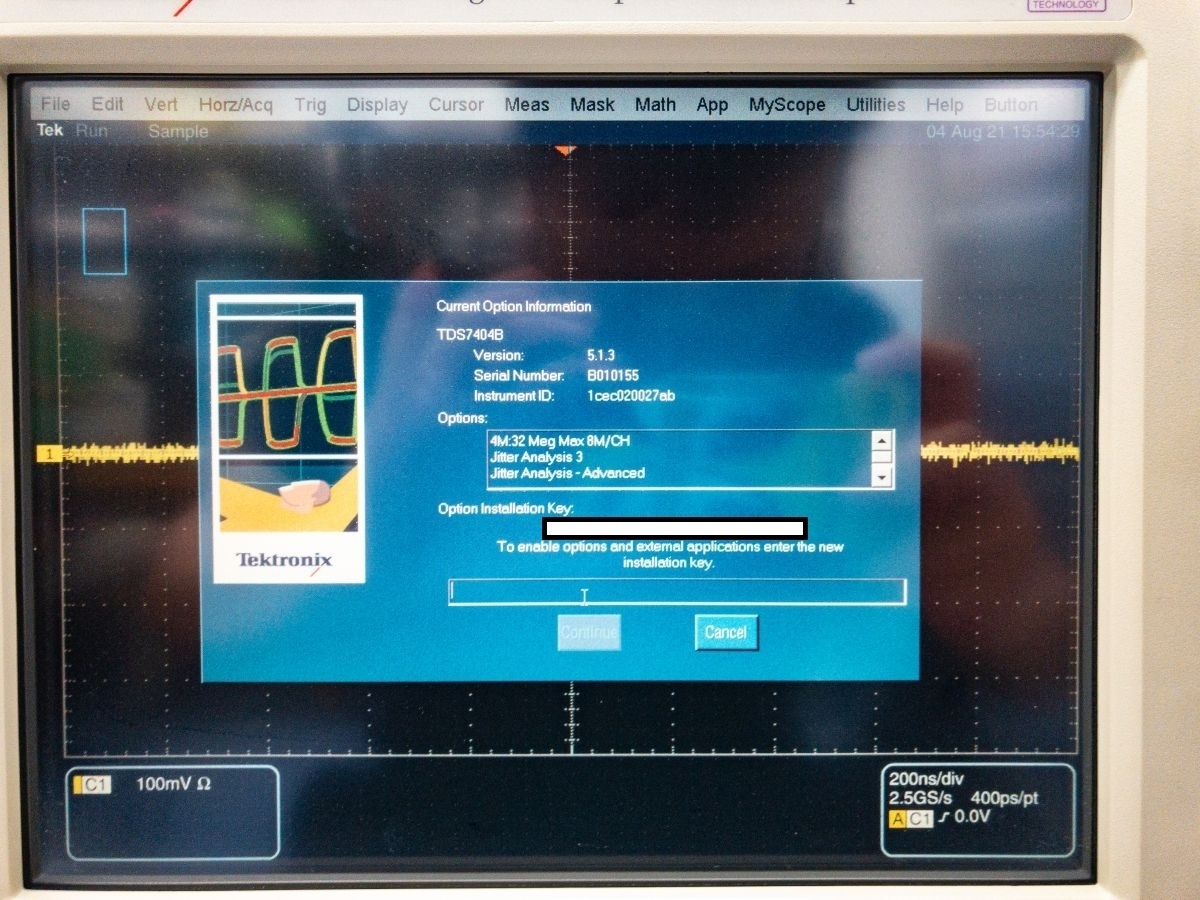Open the Display menu
Viewport: 1200px width, 900px height.
tap(377, 104)
